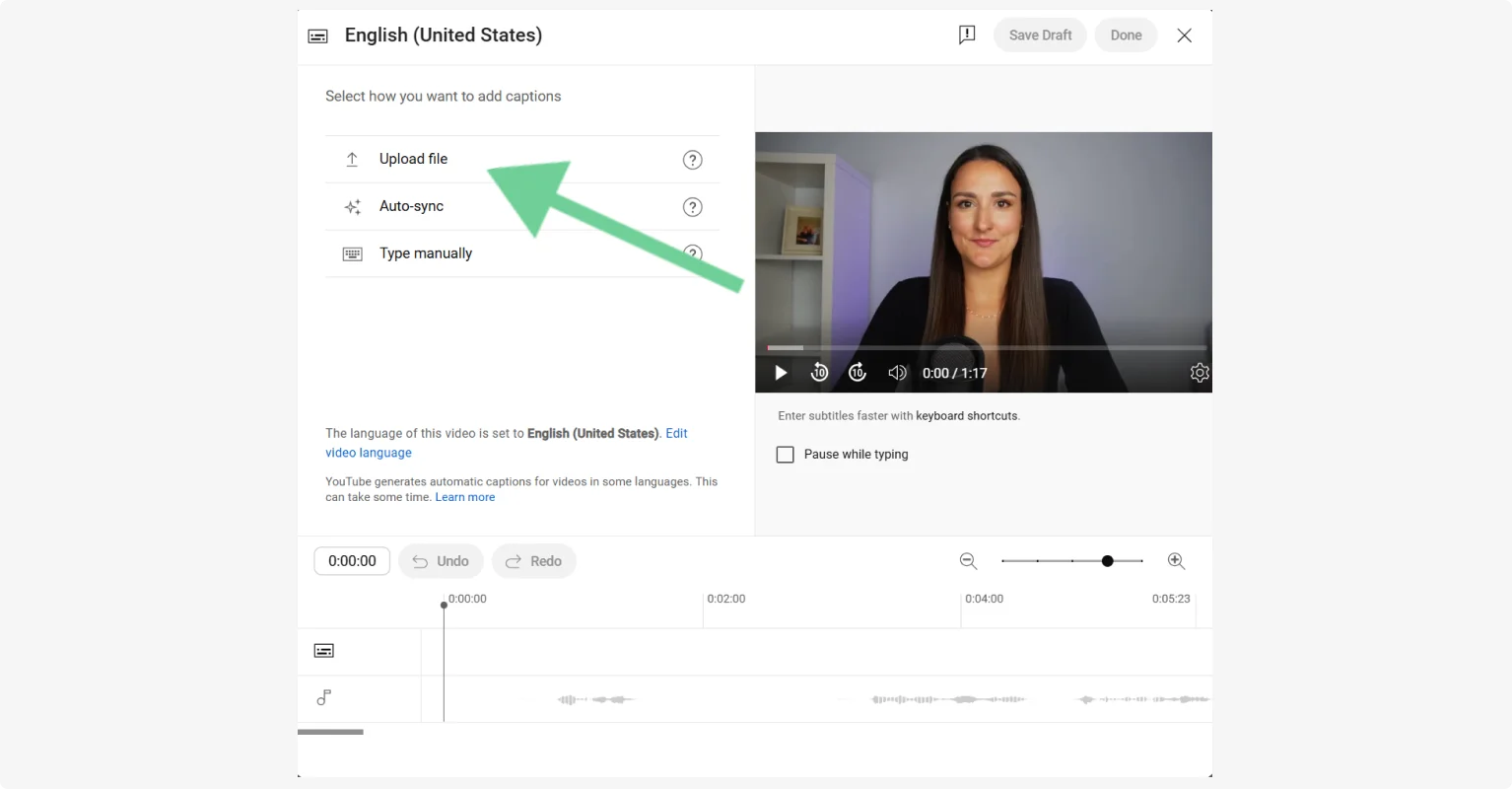Screen dimensions: 1512x789
Task: Select the Upload file option
Action: [522, 159]
